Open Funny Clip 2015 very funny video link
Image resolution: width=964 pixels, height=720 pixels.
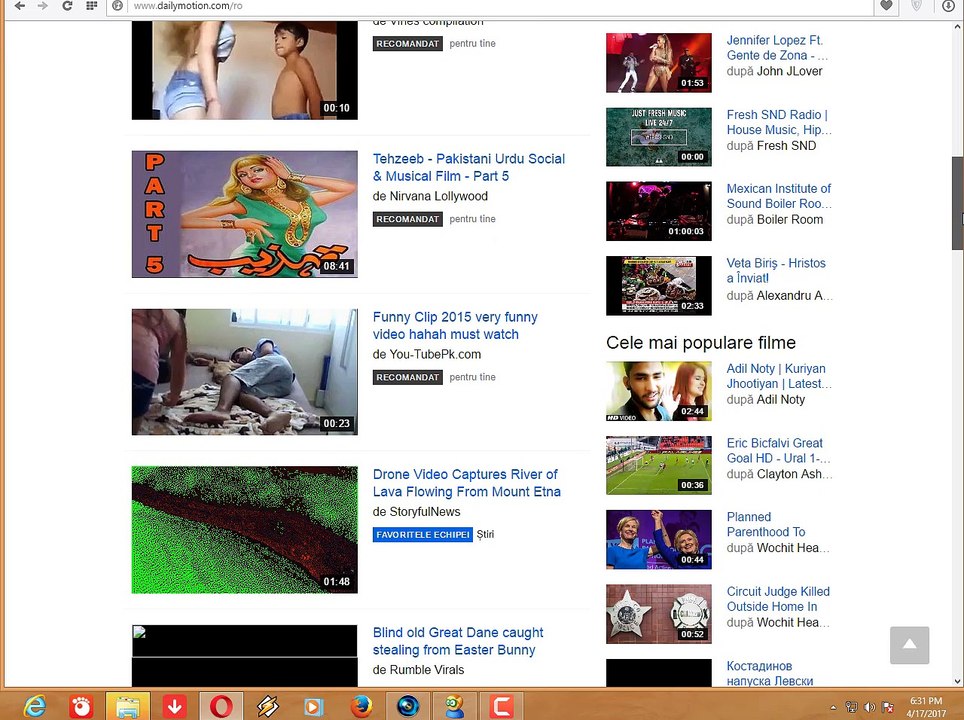[x=455, y=325]
